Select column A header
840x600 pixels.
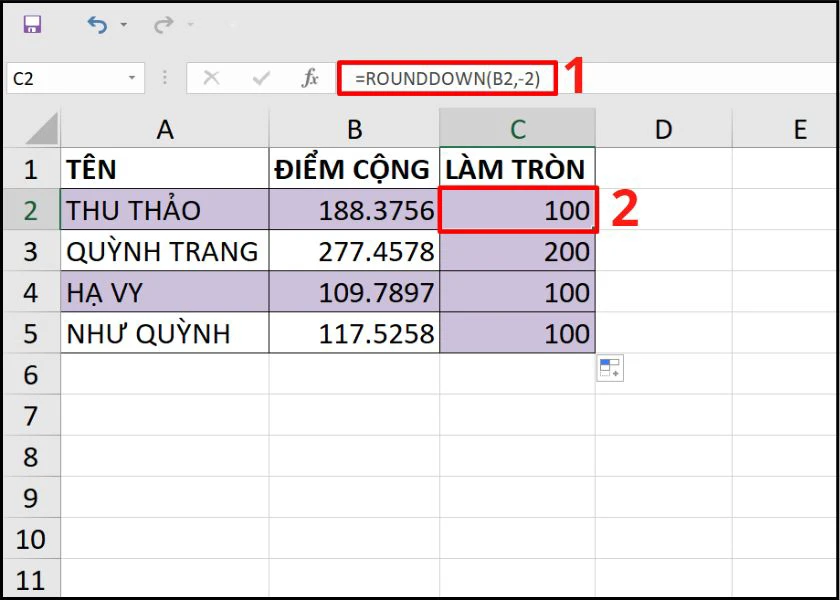coord(164,129)
